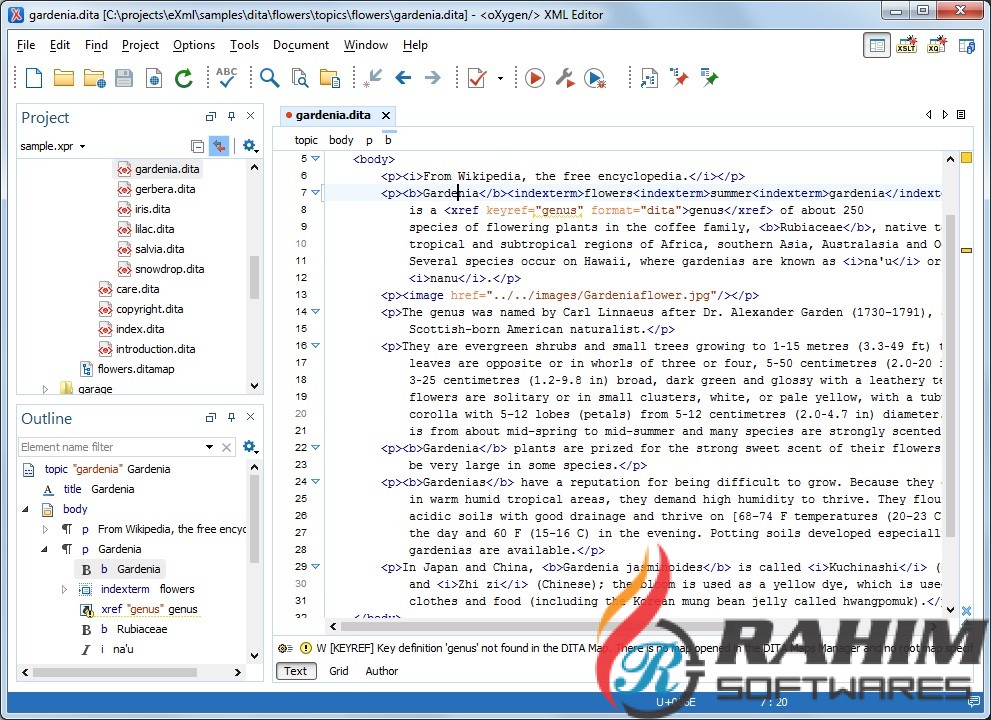Open the Database perspective icon
Screen dimensions: 991x720
coord(966,45)
